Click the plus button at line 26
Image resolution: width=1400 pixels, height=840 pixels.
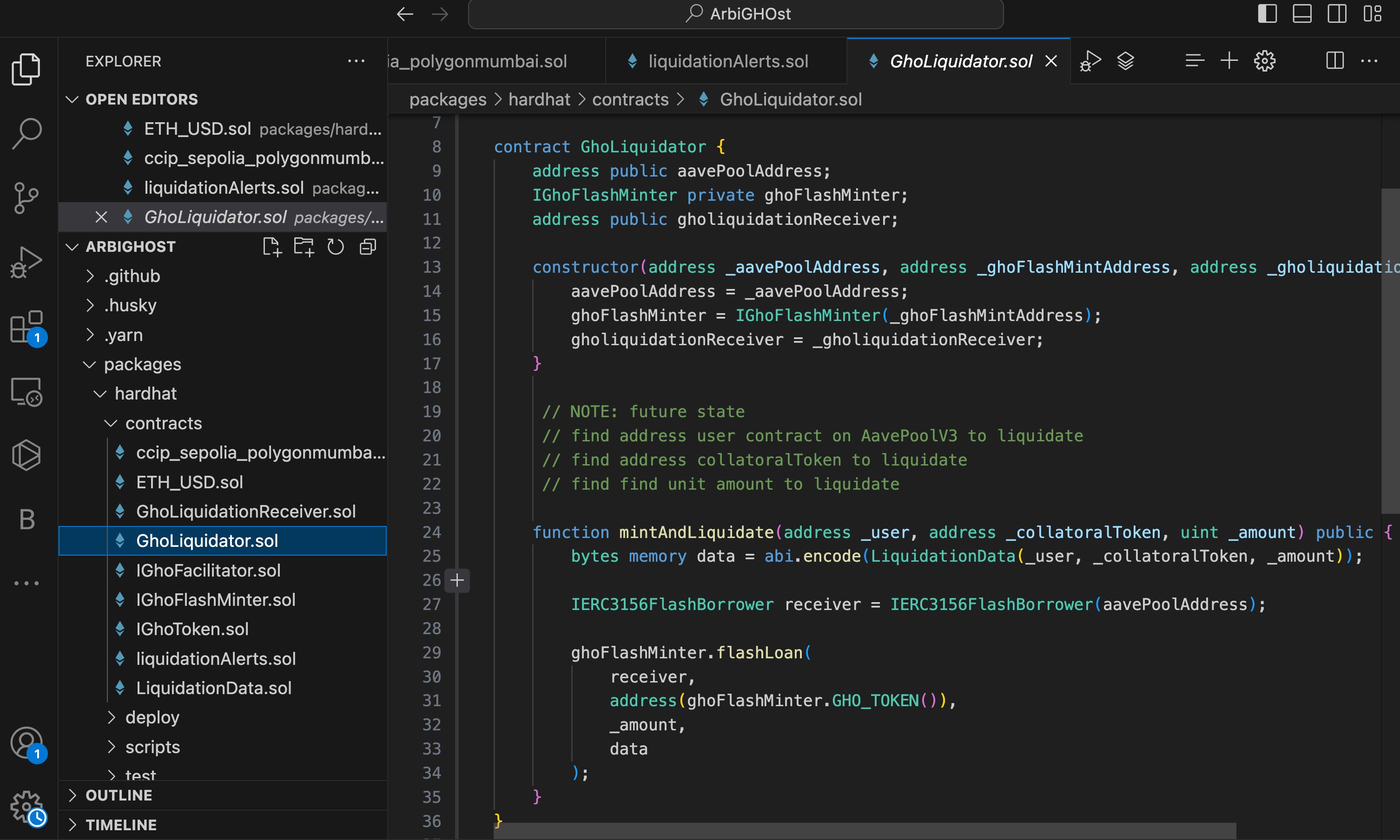pos(457,580)
